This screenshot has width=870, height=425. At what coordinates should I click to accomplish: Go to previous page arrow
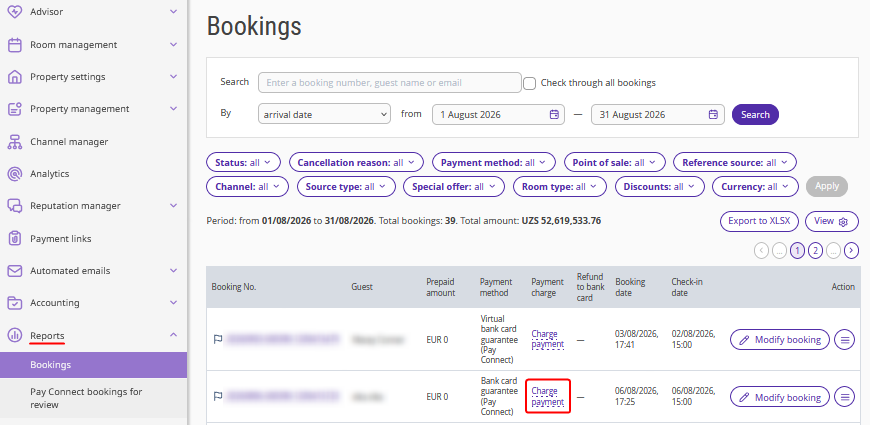(x=761, y=251)
